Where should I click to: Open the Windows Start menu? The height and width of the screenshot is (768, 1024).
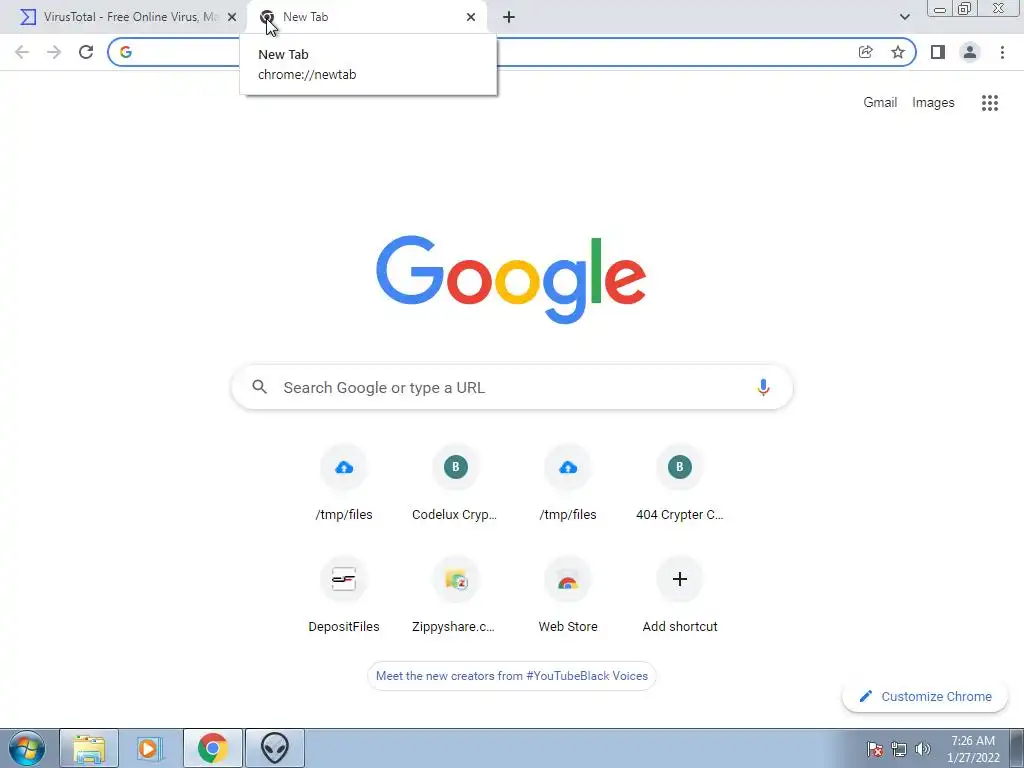click(26, 748)
